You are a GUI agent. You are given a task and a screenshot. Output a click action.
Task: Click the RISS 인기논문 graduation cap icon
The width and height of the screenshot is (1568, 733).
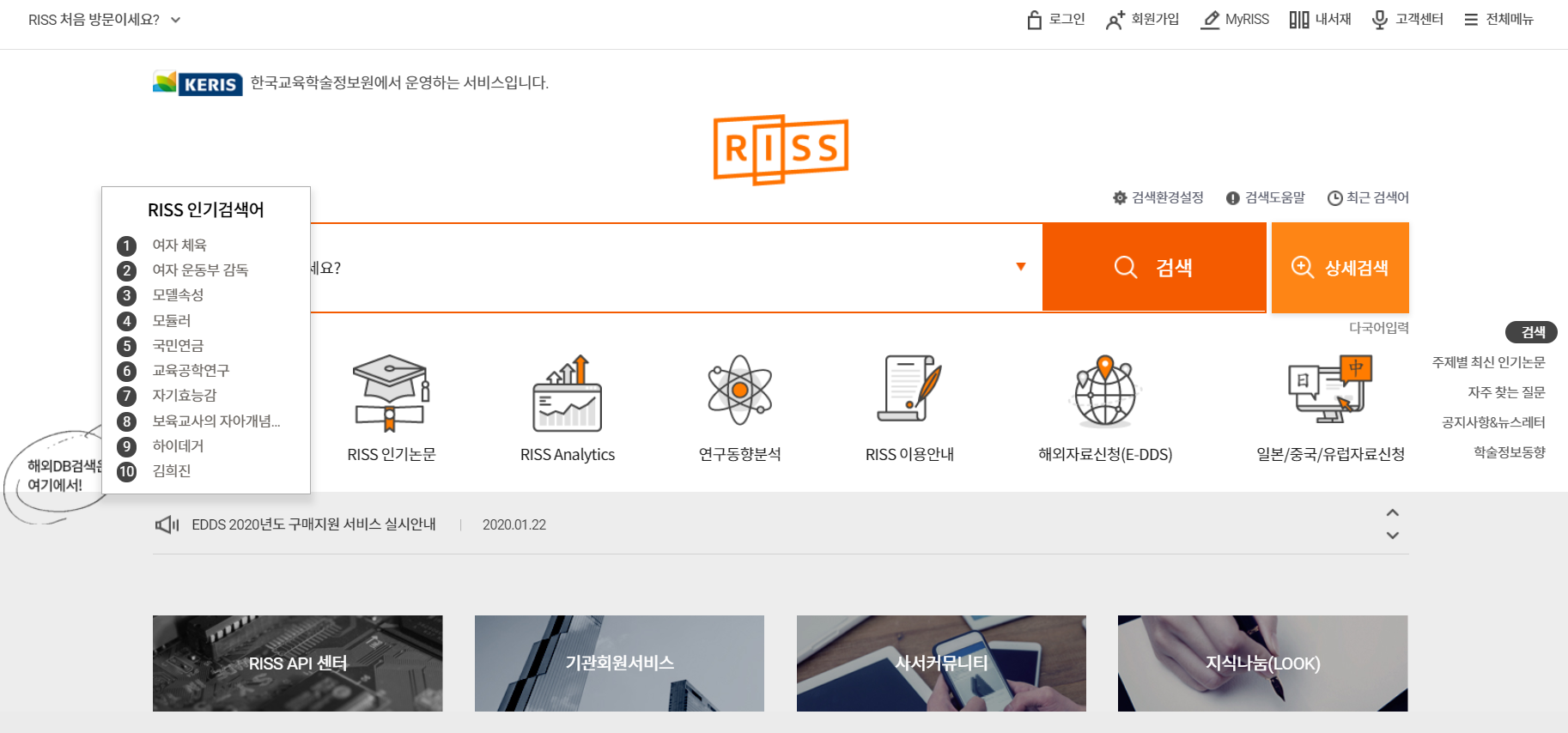pyautogui.click(x=392, y=393)
